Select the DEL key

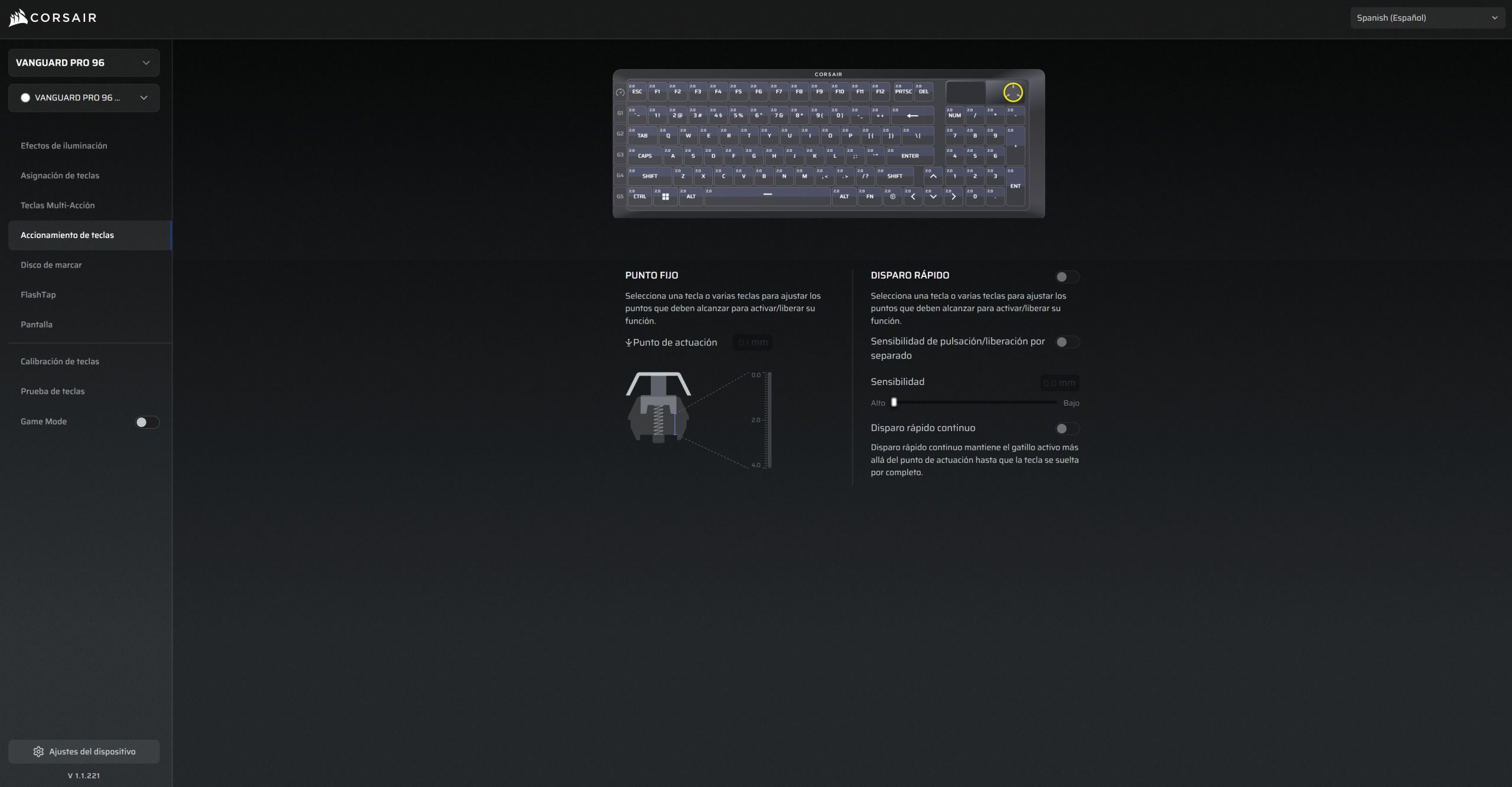pos(924,91)
